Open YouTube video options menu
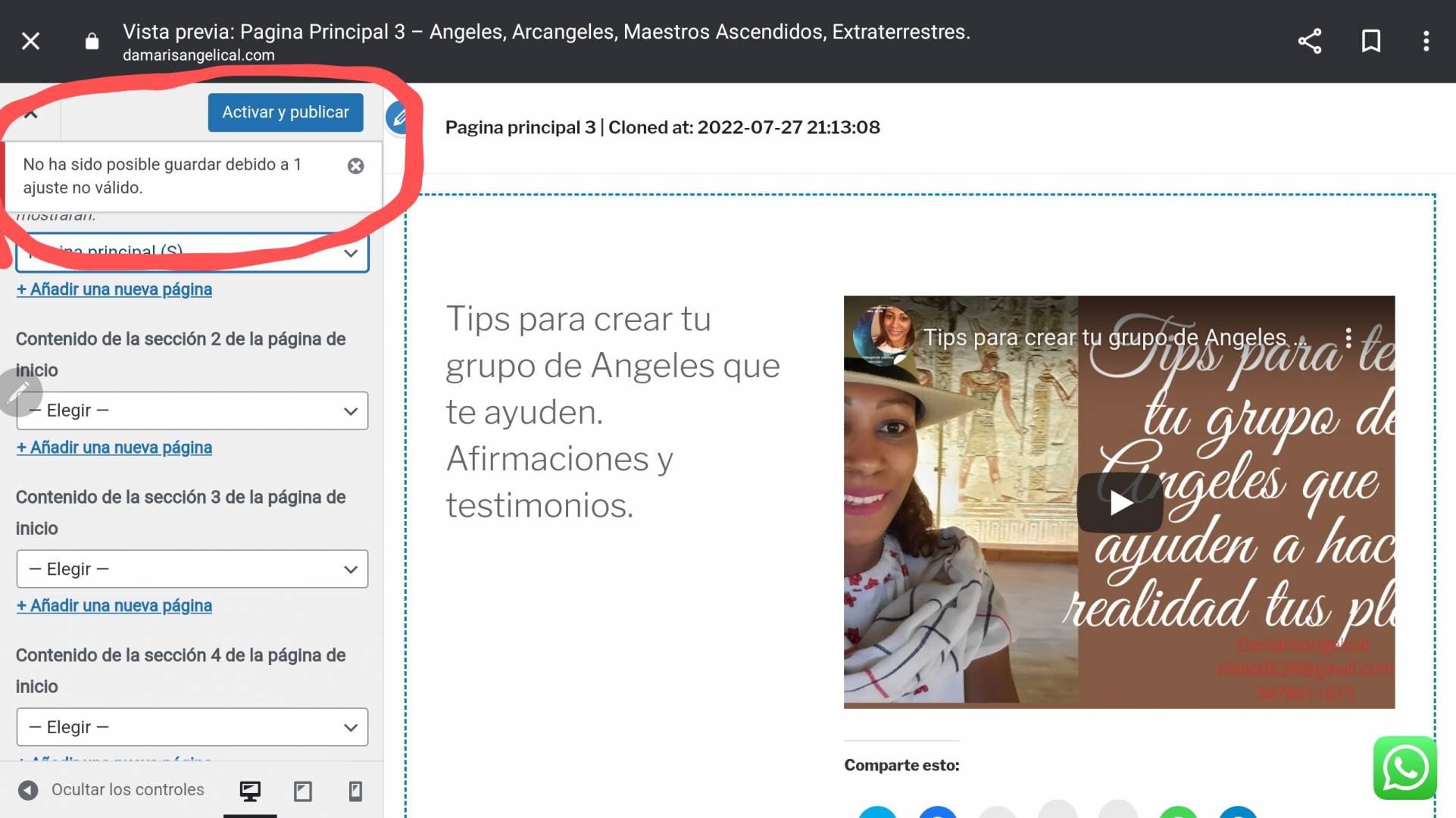This screenshot has height=818, width=1456. click(1348, 337)
